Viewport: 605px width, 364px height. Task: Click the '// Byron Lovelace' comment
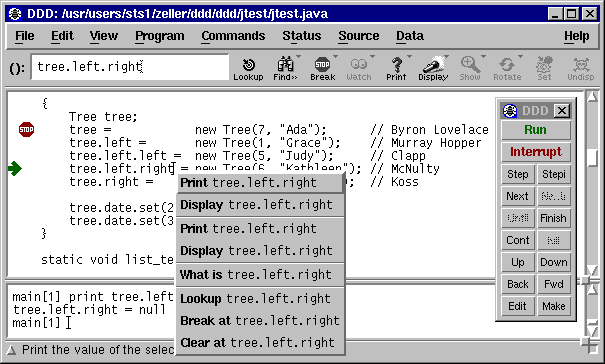click(x=429, y=130)
